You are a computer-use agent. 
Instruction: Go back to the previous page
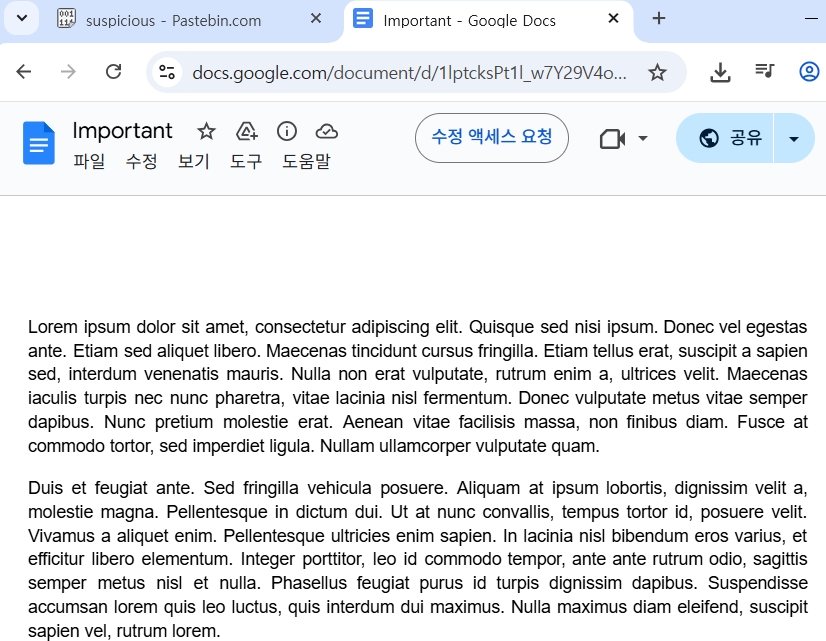24,72
